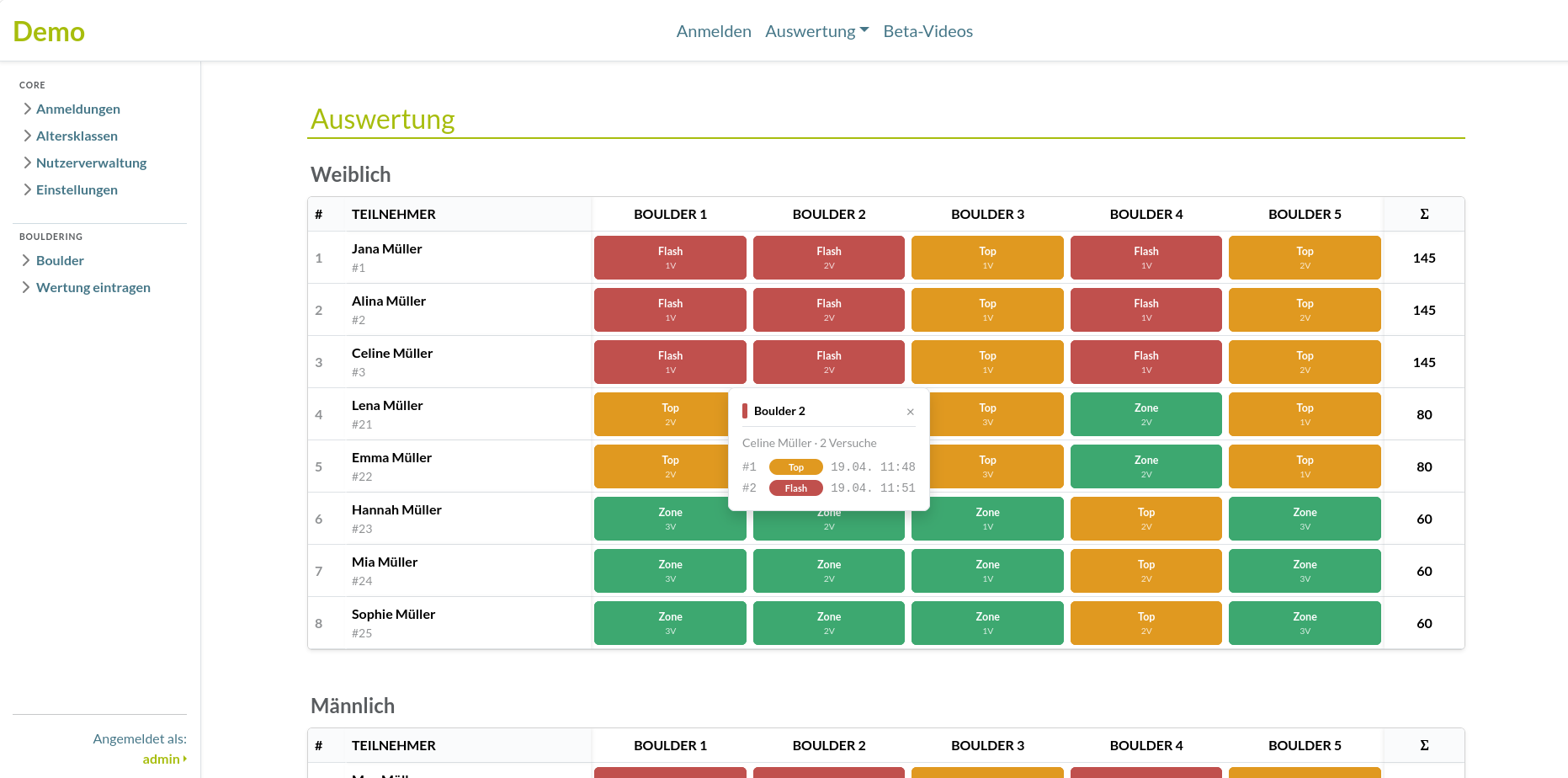Click the chevron beside Wertung eintragen
Viewport: 1568px width, 778px height.
[x=27, y=287]
